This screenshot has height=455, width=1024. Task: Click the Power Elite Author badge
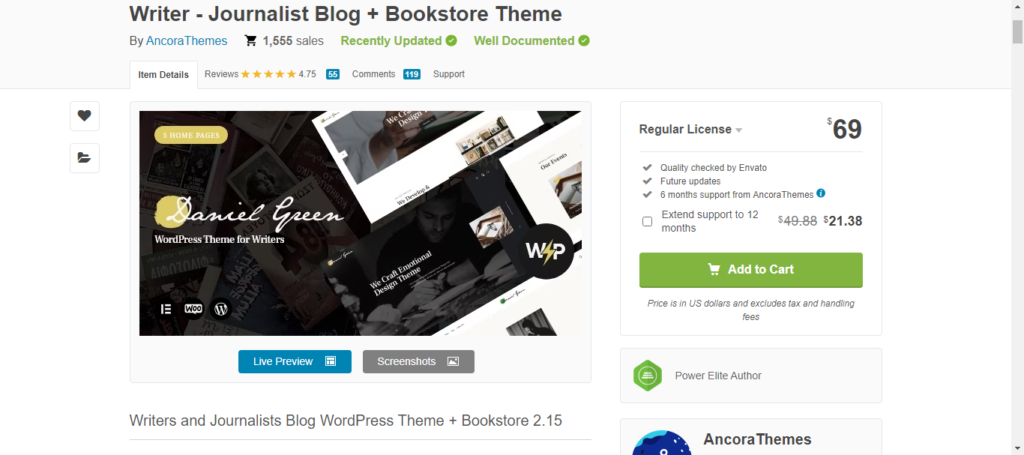click(x=648, y=375)
